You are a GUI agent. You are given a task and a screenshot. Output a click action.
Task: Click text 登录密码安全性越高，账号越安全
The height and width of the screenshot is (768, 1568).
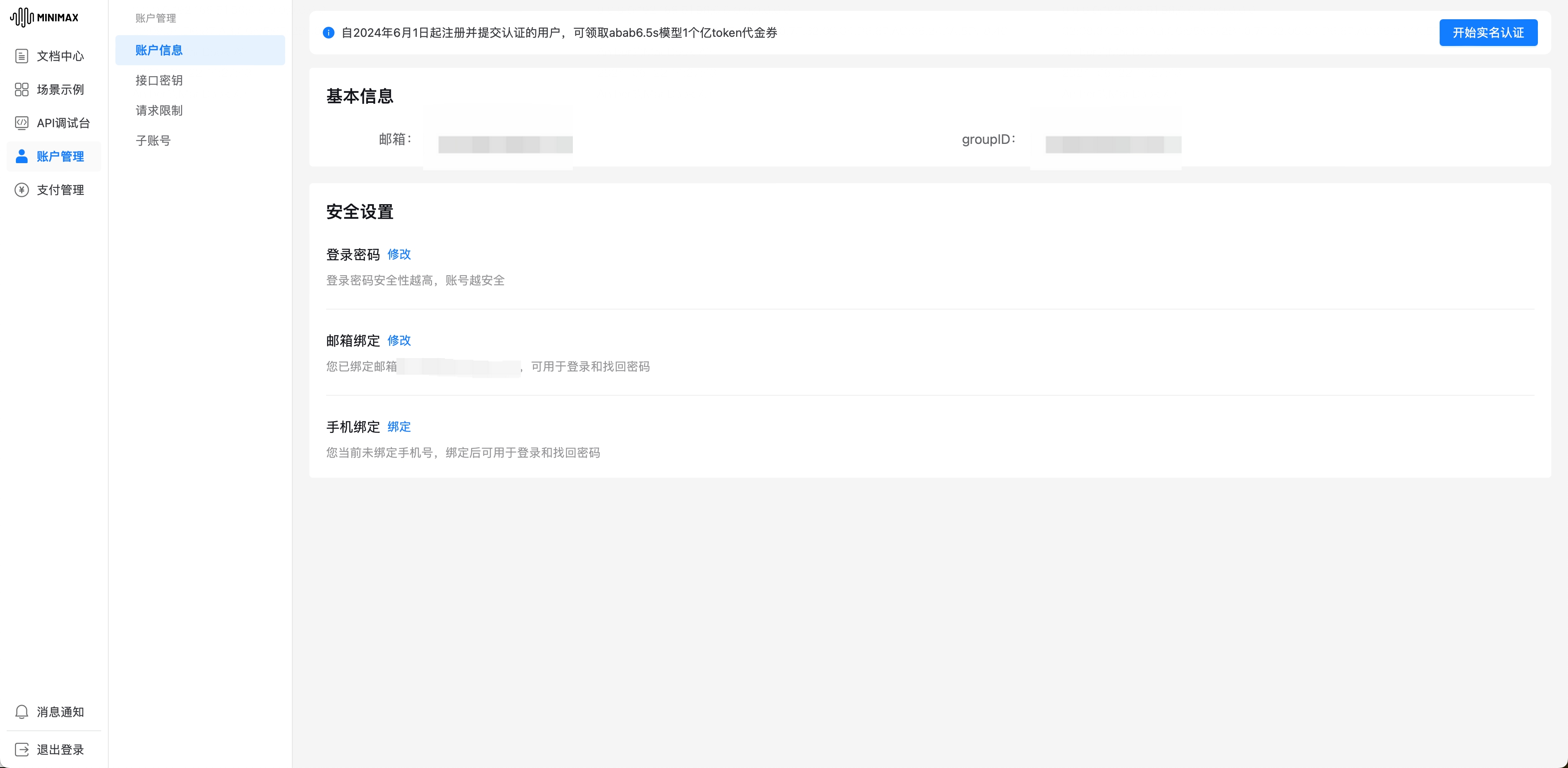click(x=415, y=281)
